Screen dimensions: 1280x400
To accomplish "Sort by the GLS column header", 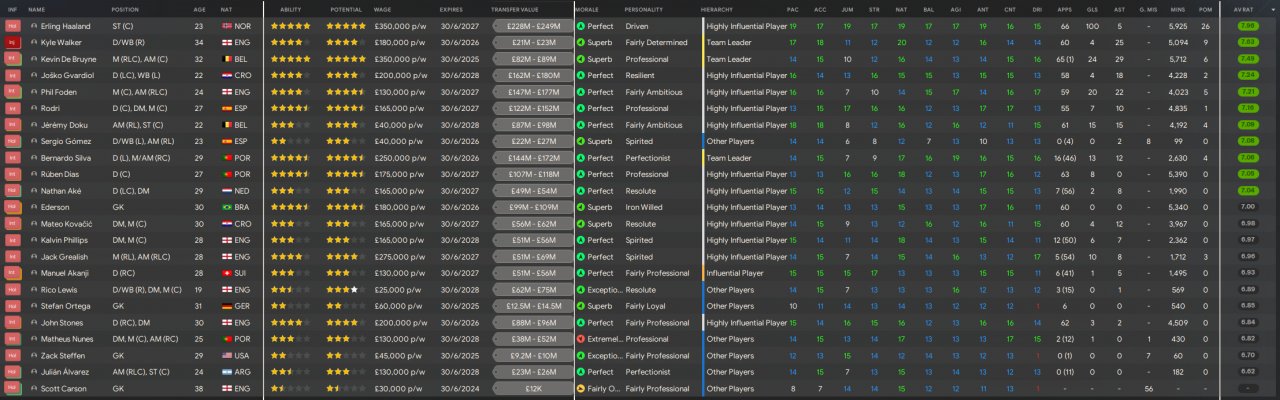I will 1093,8.
